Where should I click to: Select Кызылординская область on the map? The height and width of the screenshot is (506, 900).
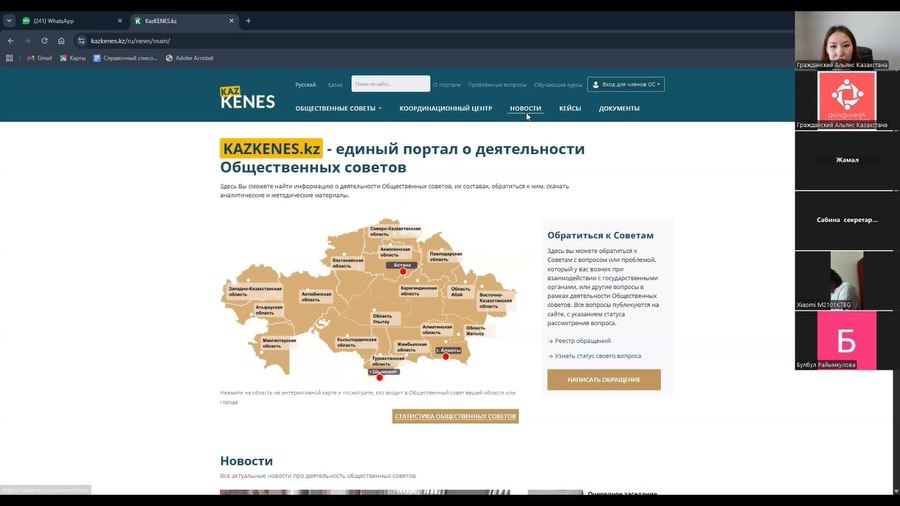pos(356,342)
